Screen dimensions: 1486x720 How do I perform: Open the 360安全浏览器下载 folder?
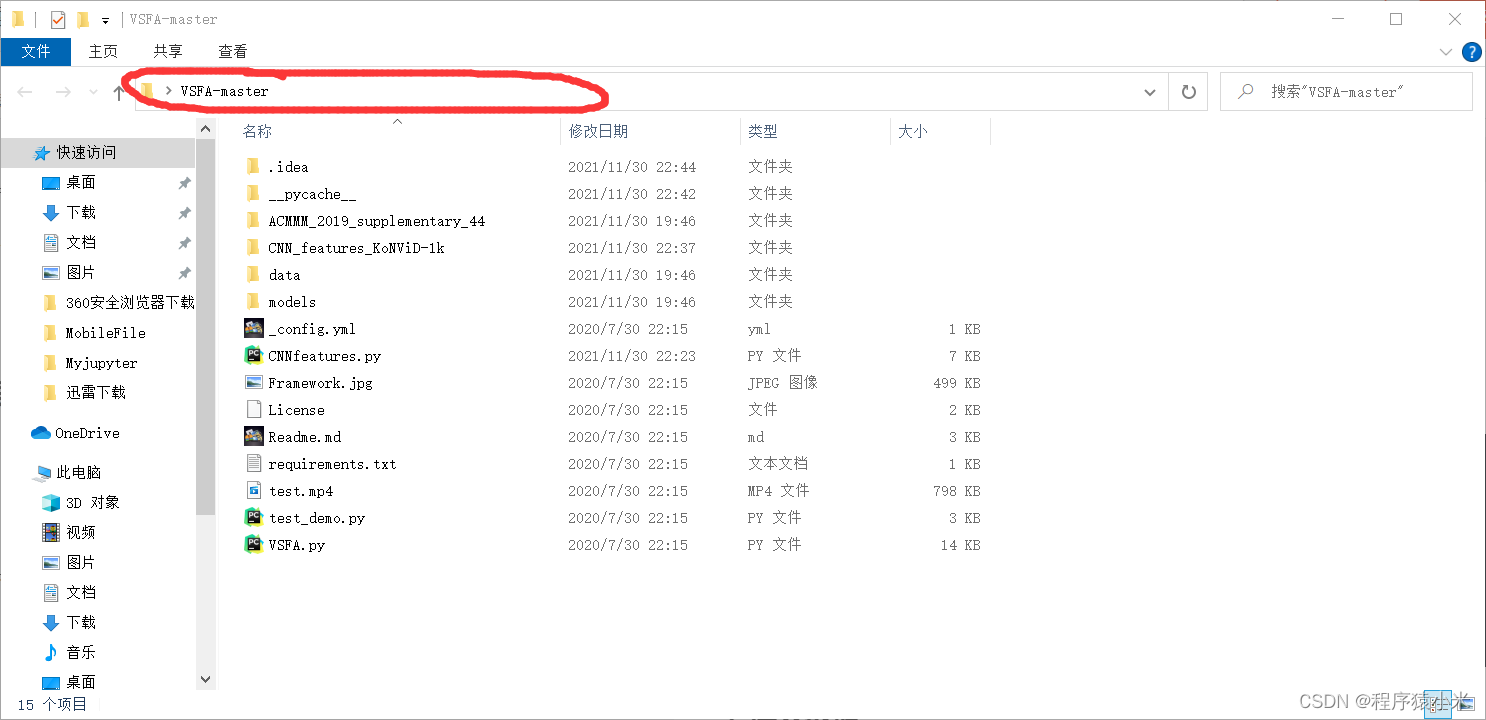pyautogui.click(x=130, y=302)
